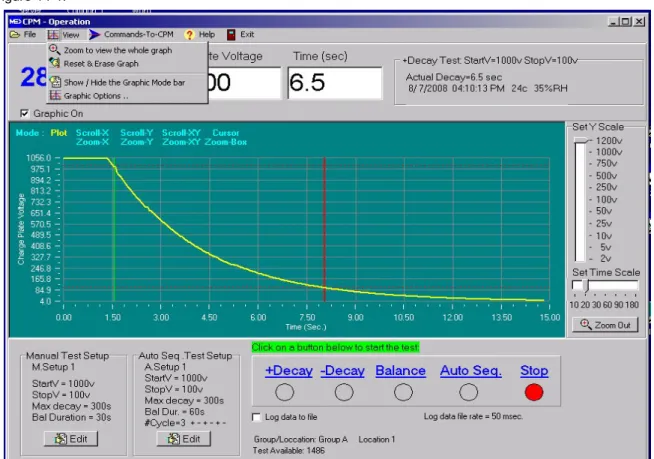Click the Exit icon in menu bar
The height and width of the screenshot is (459, 654).
[x=231, y=35]
